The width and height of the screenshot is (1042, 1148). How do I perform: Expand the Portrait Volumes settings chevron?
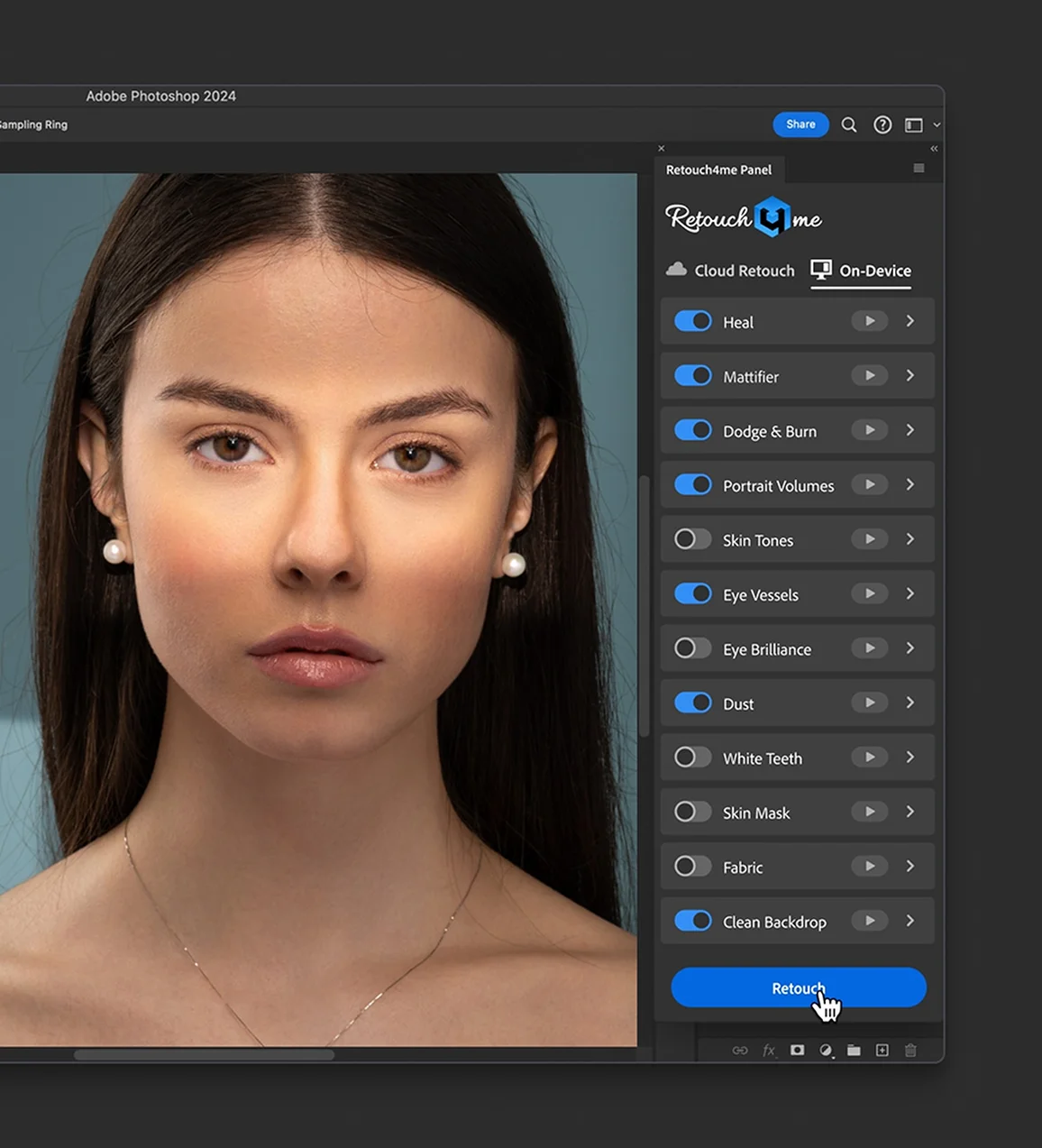pyautogui.click(x=910, y=485)
